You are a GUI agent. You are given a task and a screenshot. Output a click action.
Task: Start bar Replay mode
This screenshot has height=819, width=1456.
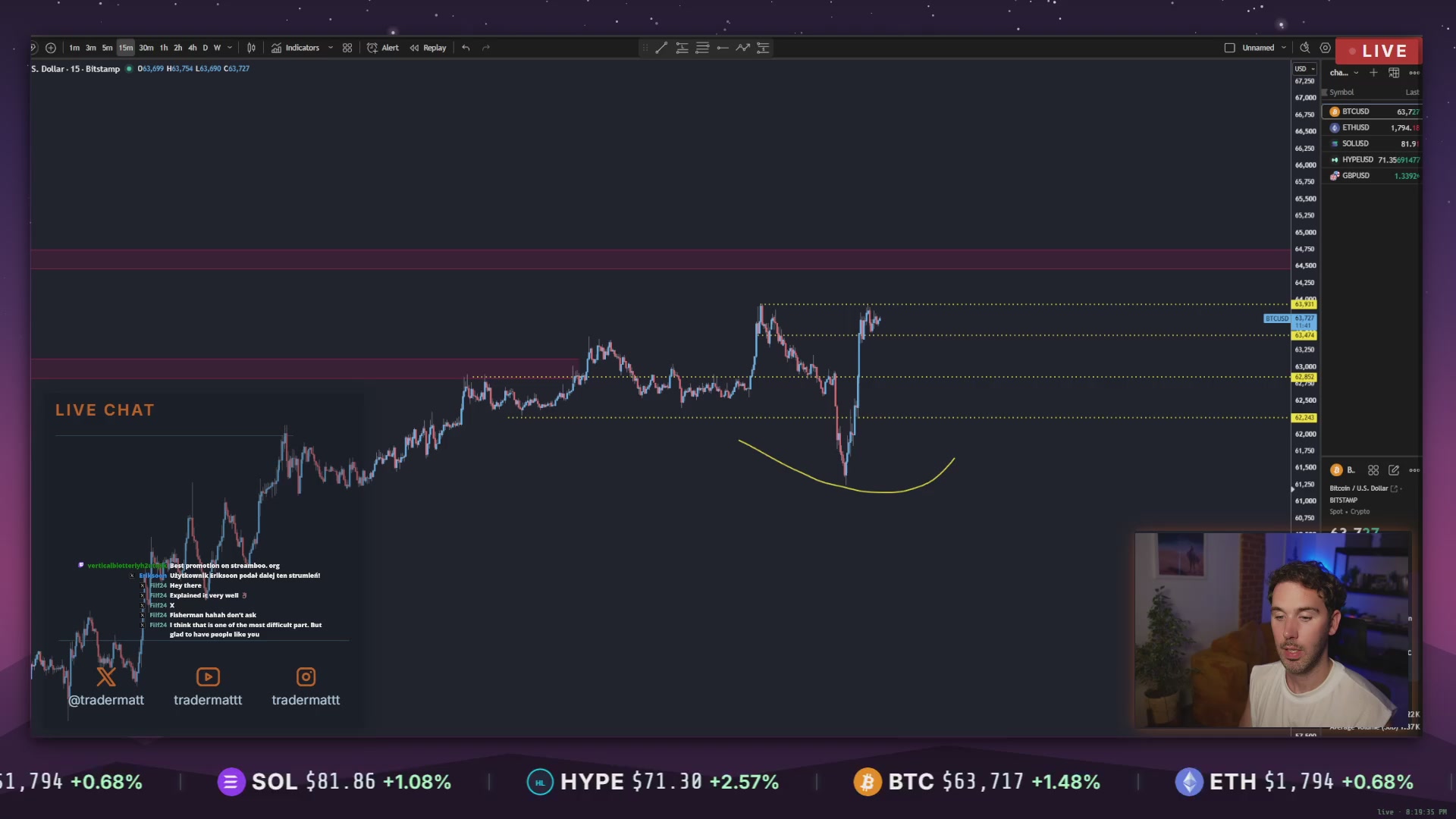[x=428, y=48]
